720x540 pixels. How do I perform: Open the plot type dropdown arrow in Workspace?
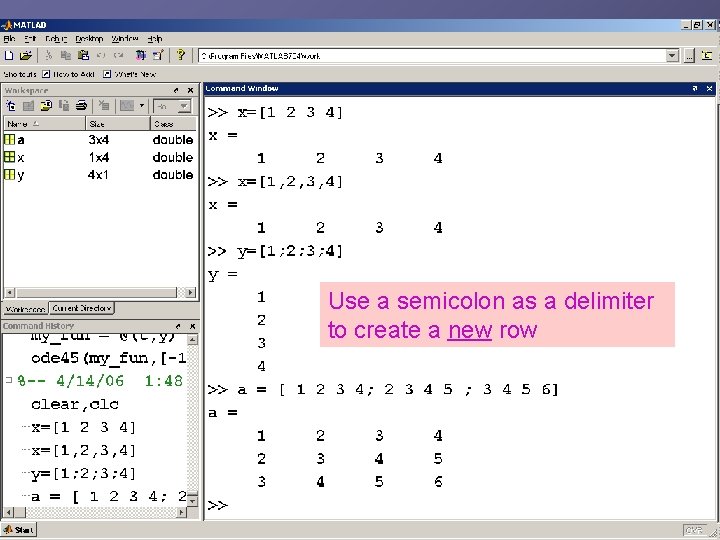click(x=141, y=106)
